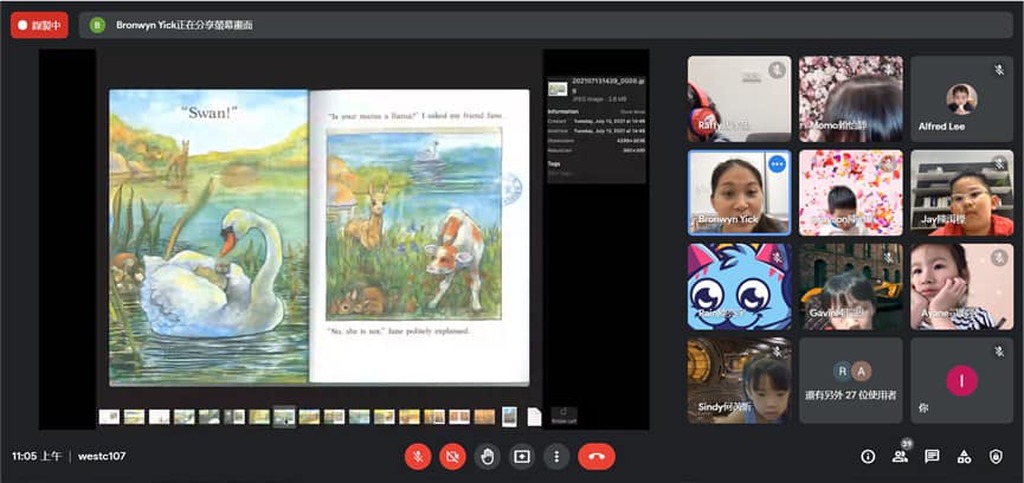Click the A avatar in the 27 others tile
The height and width of the screenshot is (483, 1024).
(x=862, y=371)
